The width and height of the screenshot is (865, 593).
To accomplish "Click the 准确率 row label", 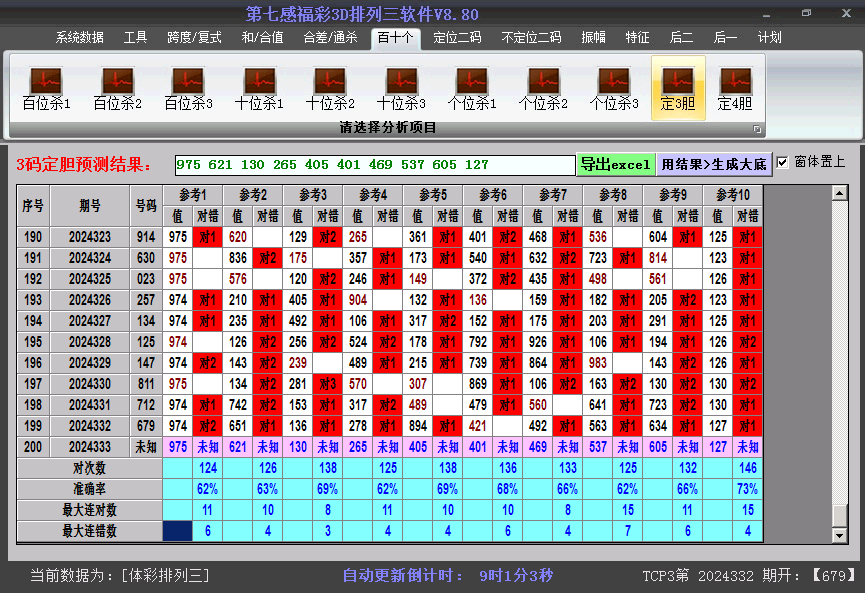I will tap(89, 489).
